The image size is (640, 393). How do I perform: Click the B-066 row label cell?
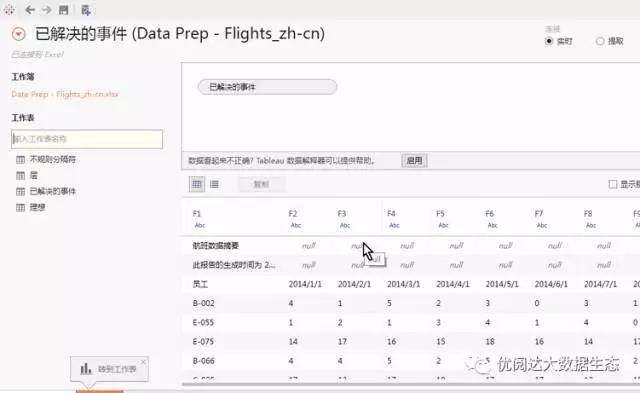tap(203, 361)
